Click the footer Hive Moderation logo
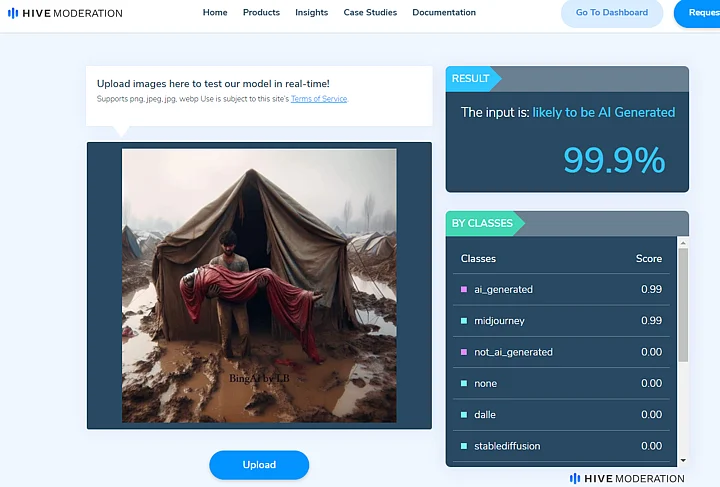The height and width of the screenshot is (487, 720). 627,478
